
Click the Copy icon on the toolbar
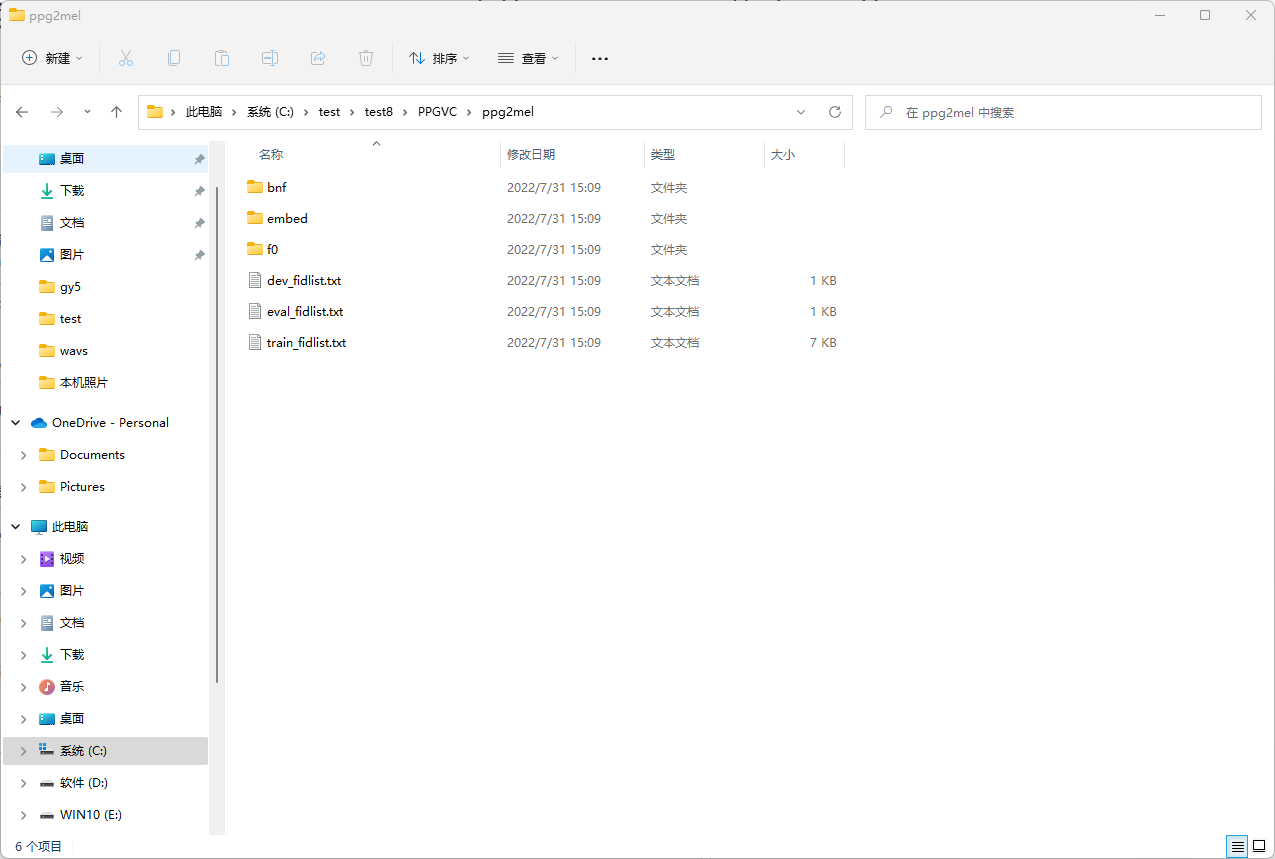pos(173,58)
